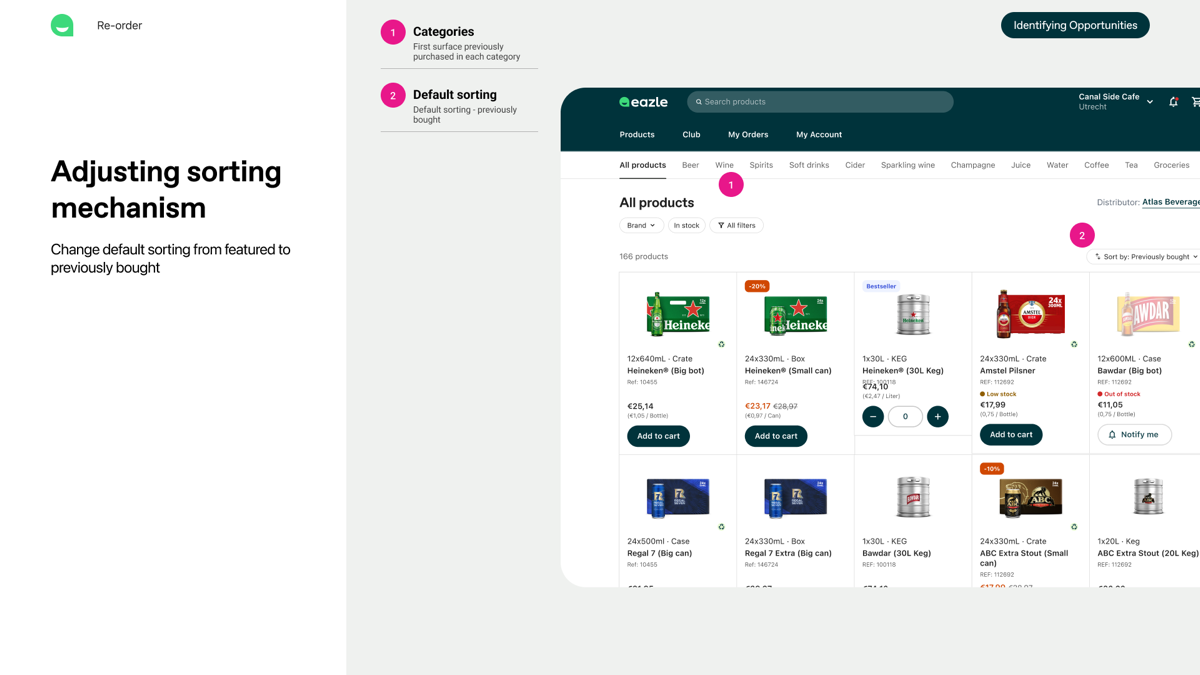Open the Atlas Beverage distributor link
This screenshot has width=1200, height=675.
[x=1171, y=202]
